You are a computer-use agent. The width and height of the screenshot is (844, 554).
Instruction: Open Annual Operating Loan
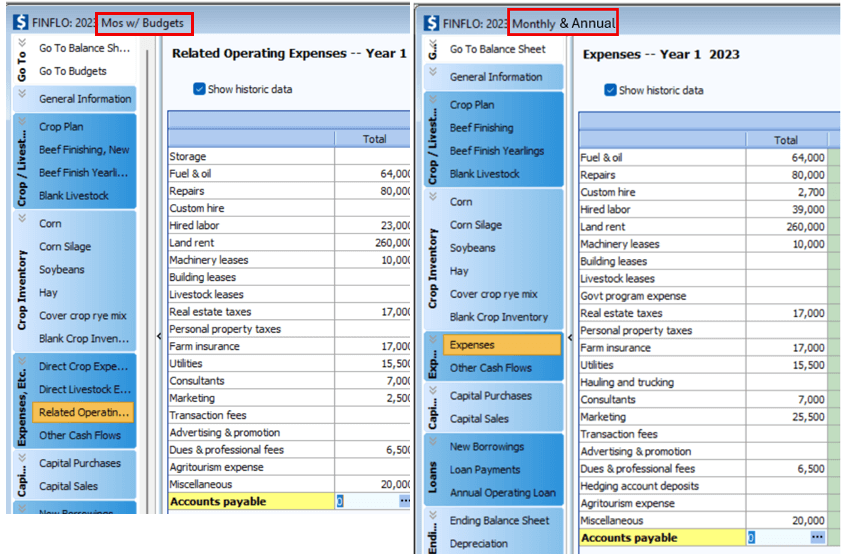pyautogui.click(x=502, y=492)
